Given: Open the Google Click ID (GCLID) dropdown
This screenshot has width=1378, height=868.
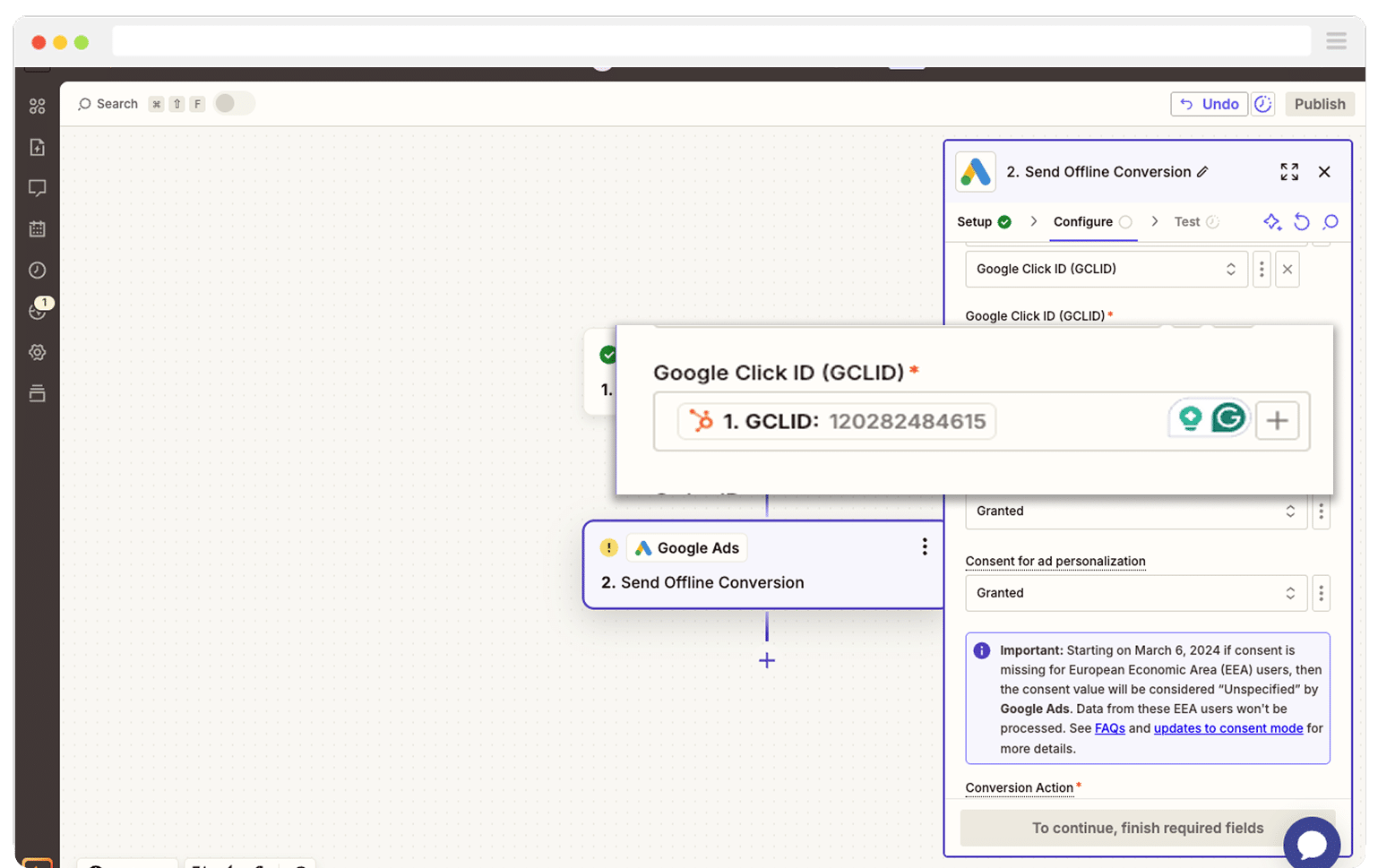Looking at the screenshot, I should [x=1107, y=269].
